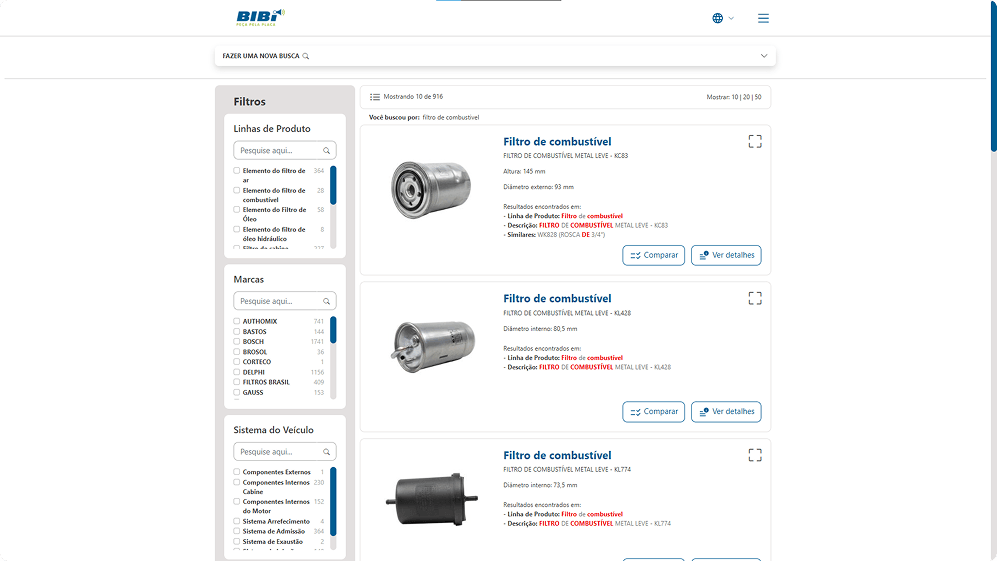The width and height of the screenshot is (997, 561).
Task: Click Ver detalhes on the KL428 filter
Action: point(726,412)
